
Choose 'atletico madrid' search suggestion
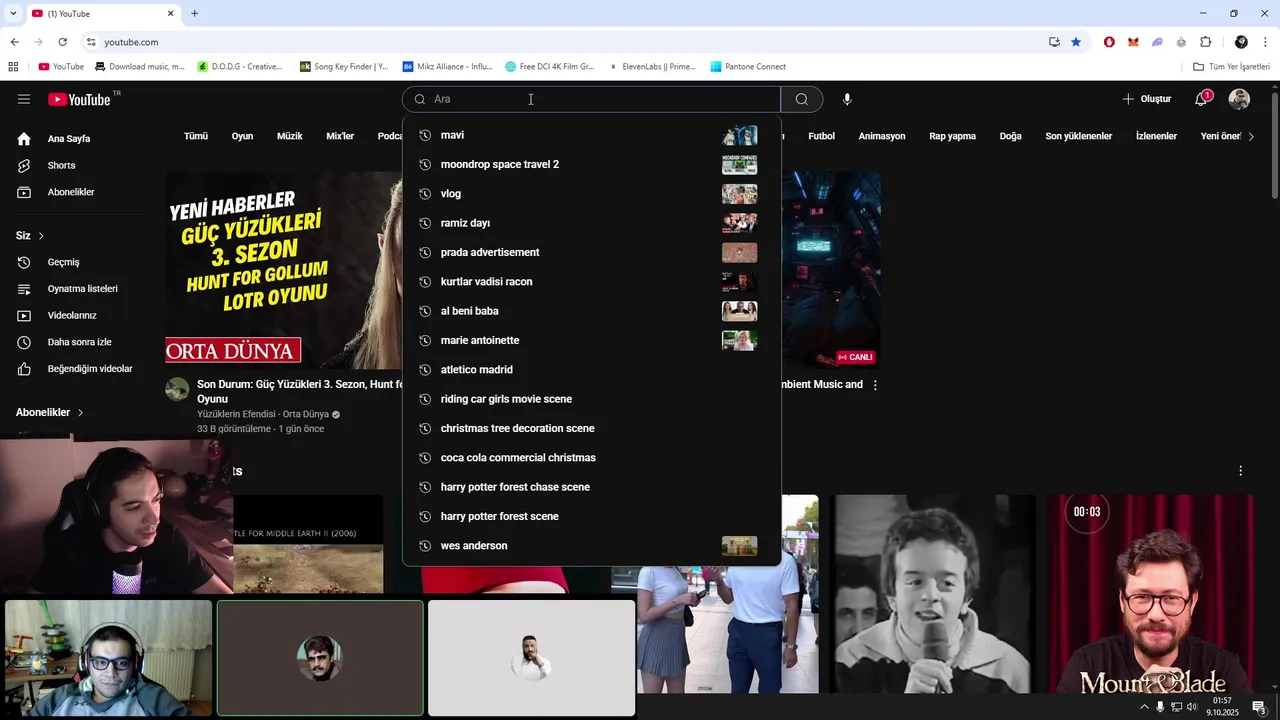pyautogui.click(x=591, y=370)
